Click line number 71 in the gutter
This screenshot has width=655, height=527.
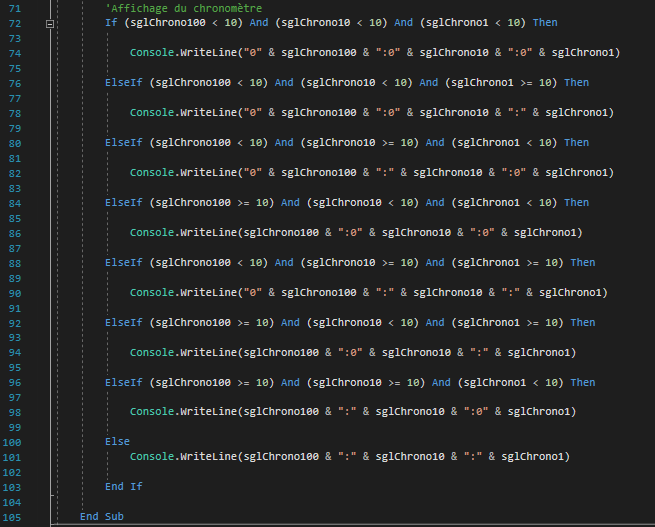[x=15, y=9]
